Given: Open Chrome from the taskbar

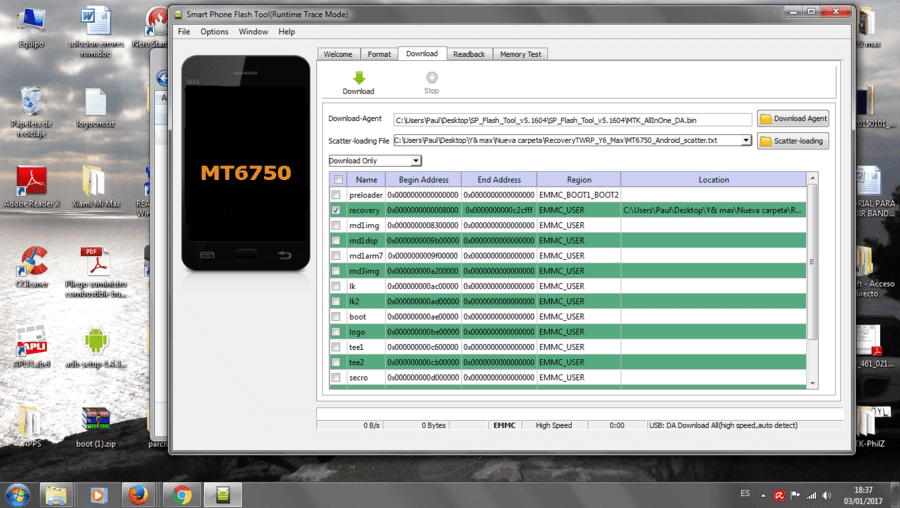Looking at the screenshot, I should pyautogui.click(x=182, y=495).
